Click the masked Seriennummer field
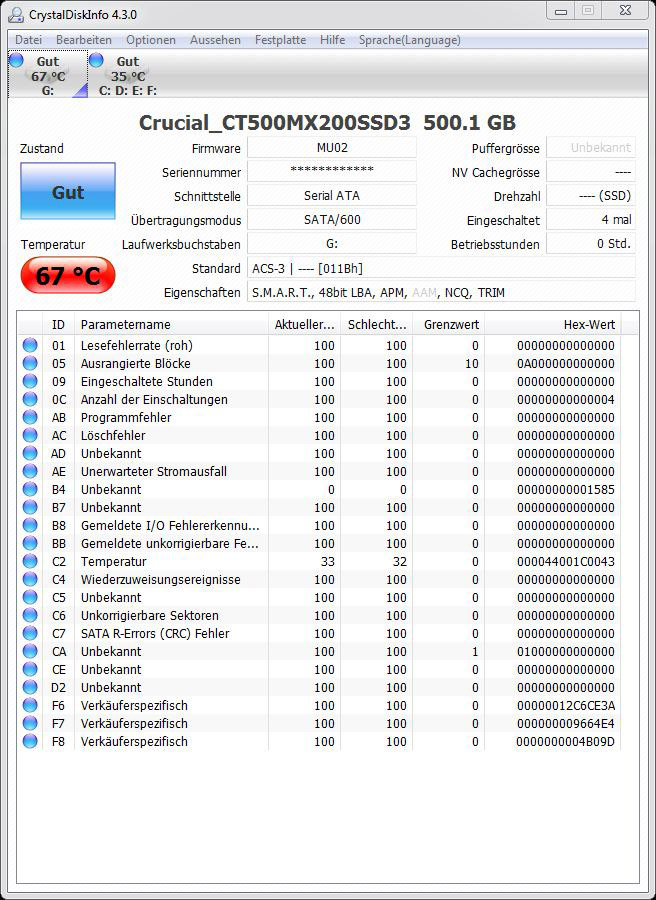This screenshot has width=656, height=900. (332, 172)
